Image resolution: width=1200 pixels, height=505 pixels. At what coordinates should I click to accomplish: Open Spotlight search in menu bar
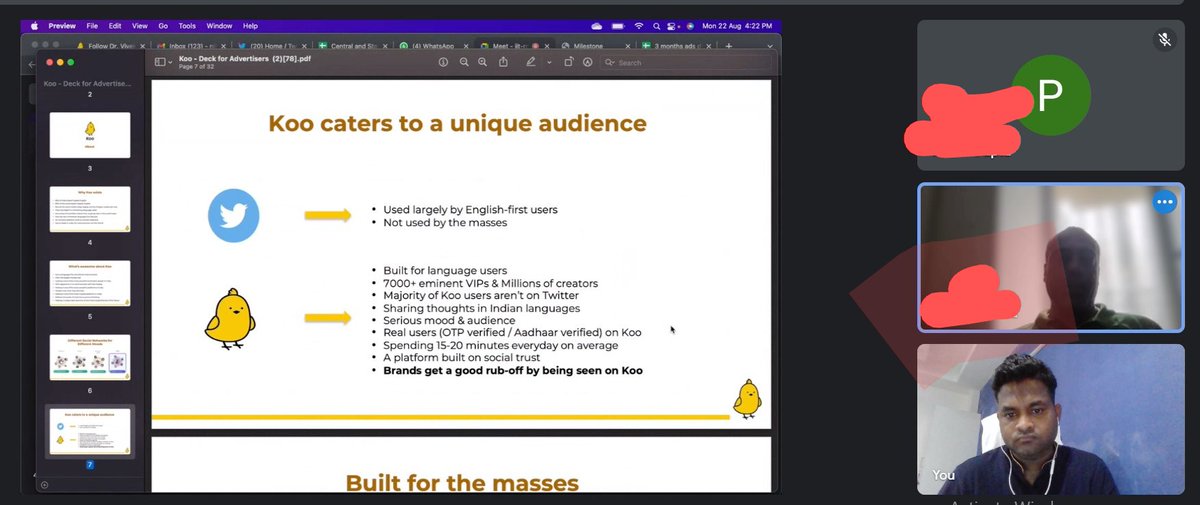656,26
